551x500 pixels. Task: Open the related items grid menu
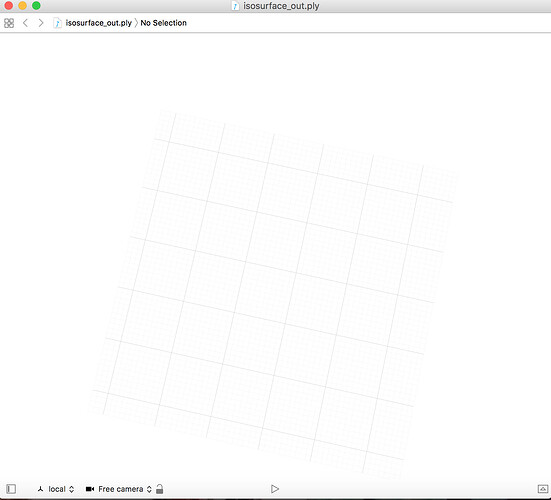(x=9, y=23)
